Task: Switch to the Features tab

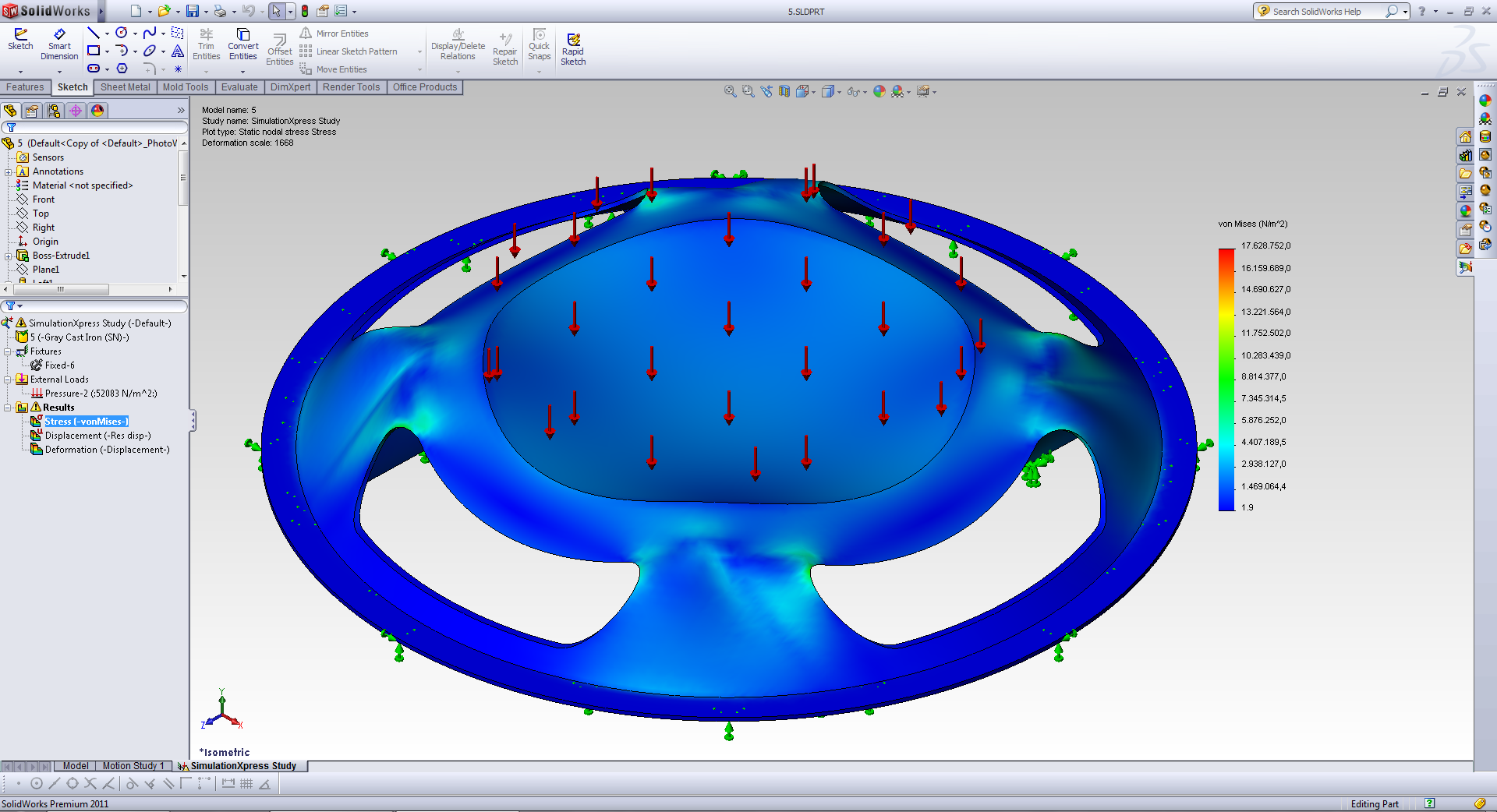Action: point(25,87)
